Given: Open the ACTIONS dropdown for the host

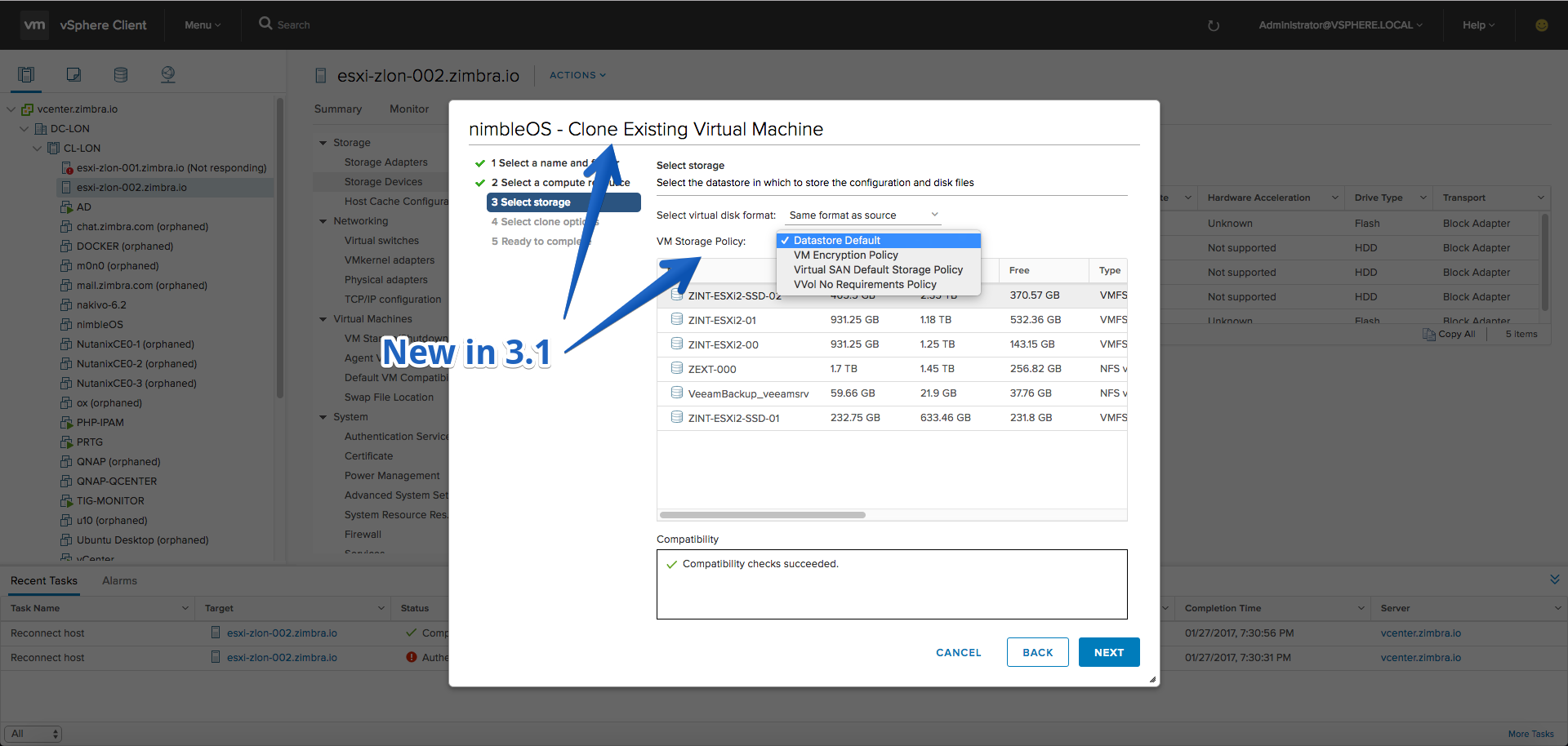Looking at the screenshot, I should (577, 75).
